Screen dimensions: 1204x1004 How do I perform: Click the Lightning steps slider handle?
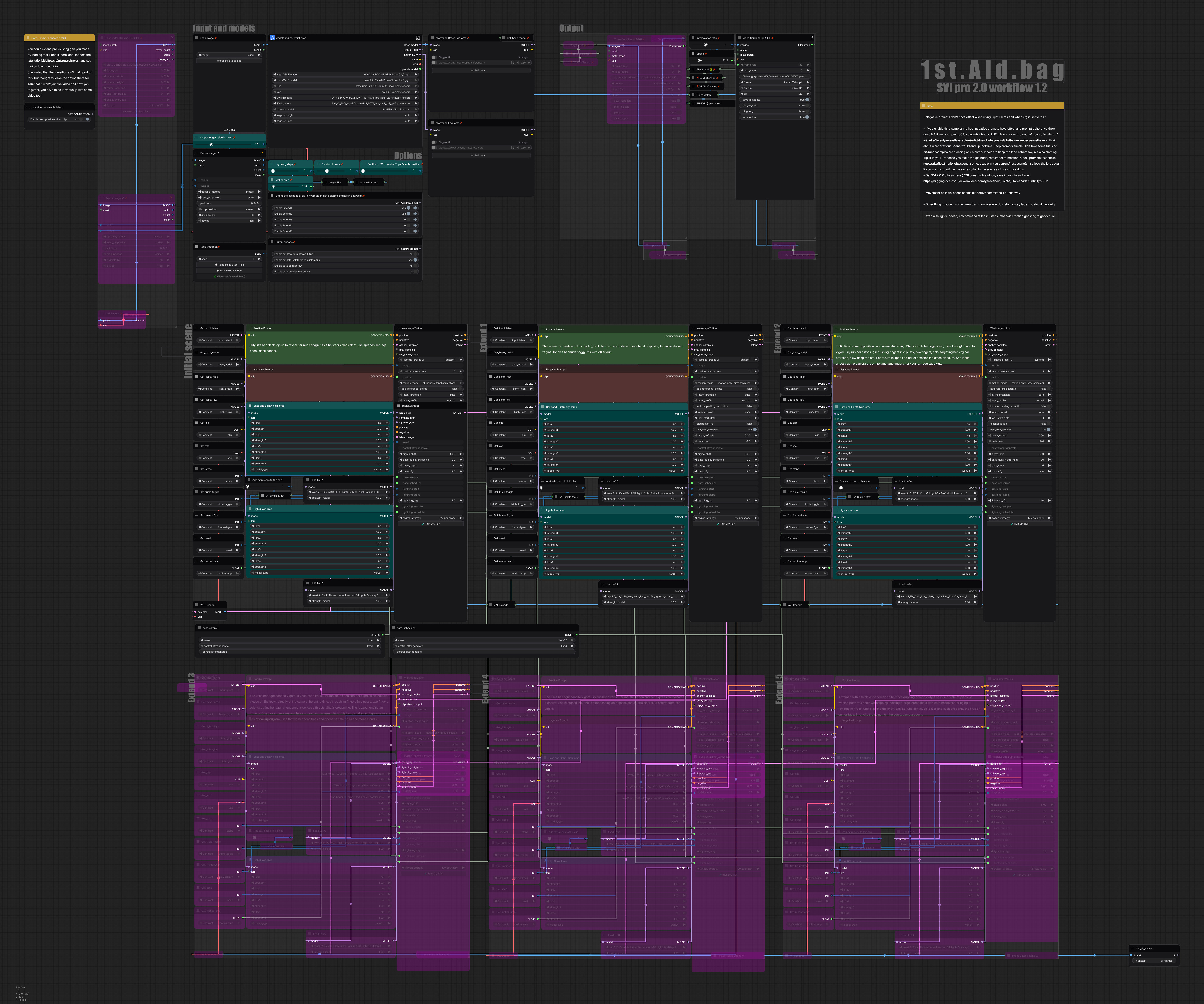273,171
